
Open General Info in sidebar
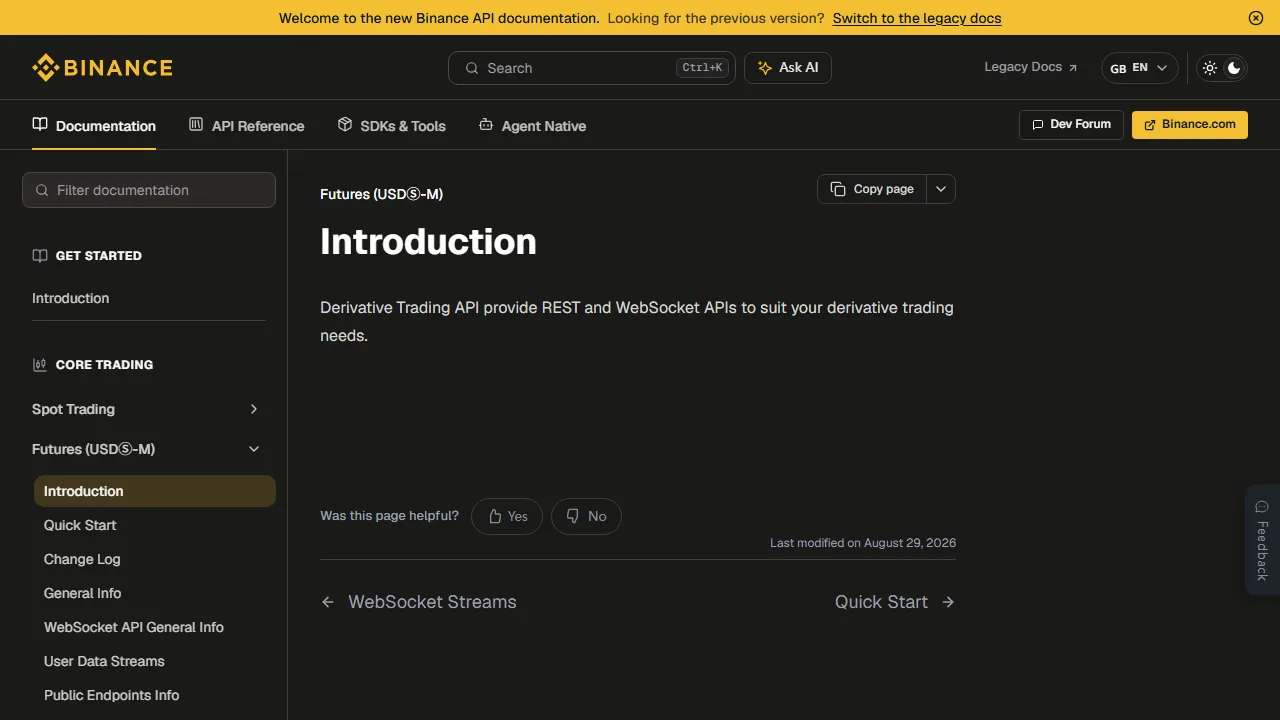tap(82, 593)
